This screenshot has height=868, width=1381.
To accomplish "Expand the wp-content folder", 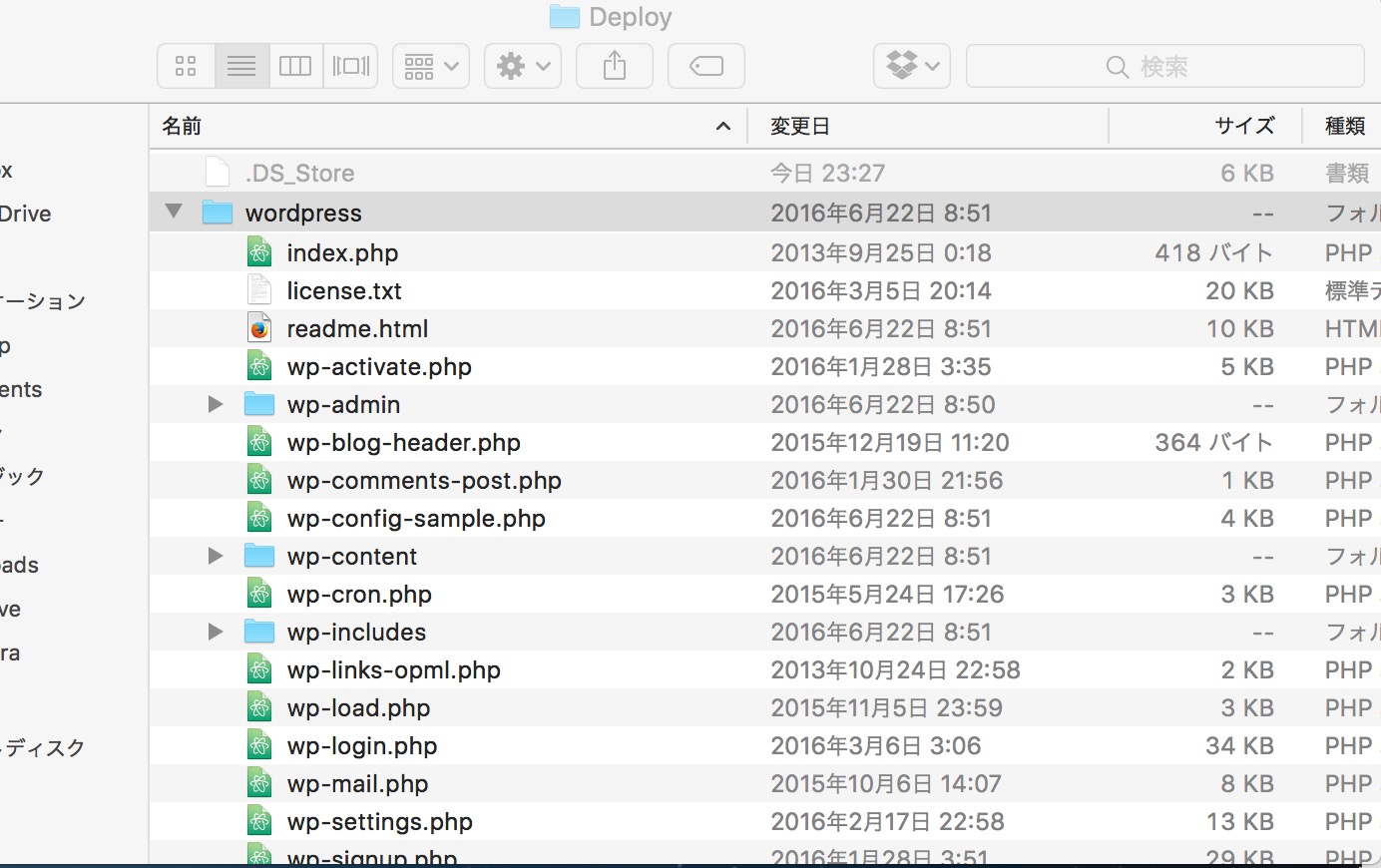I will (x=215, y=556).
